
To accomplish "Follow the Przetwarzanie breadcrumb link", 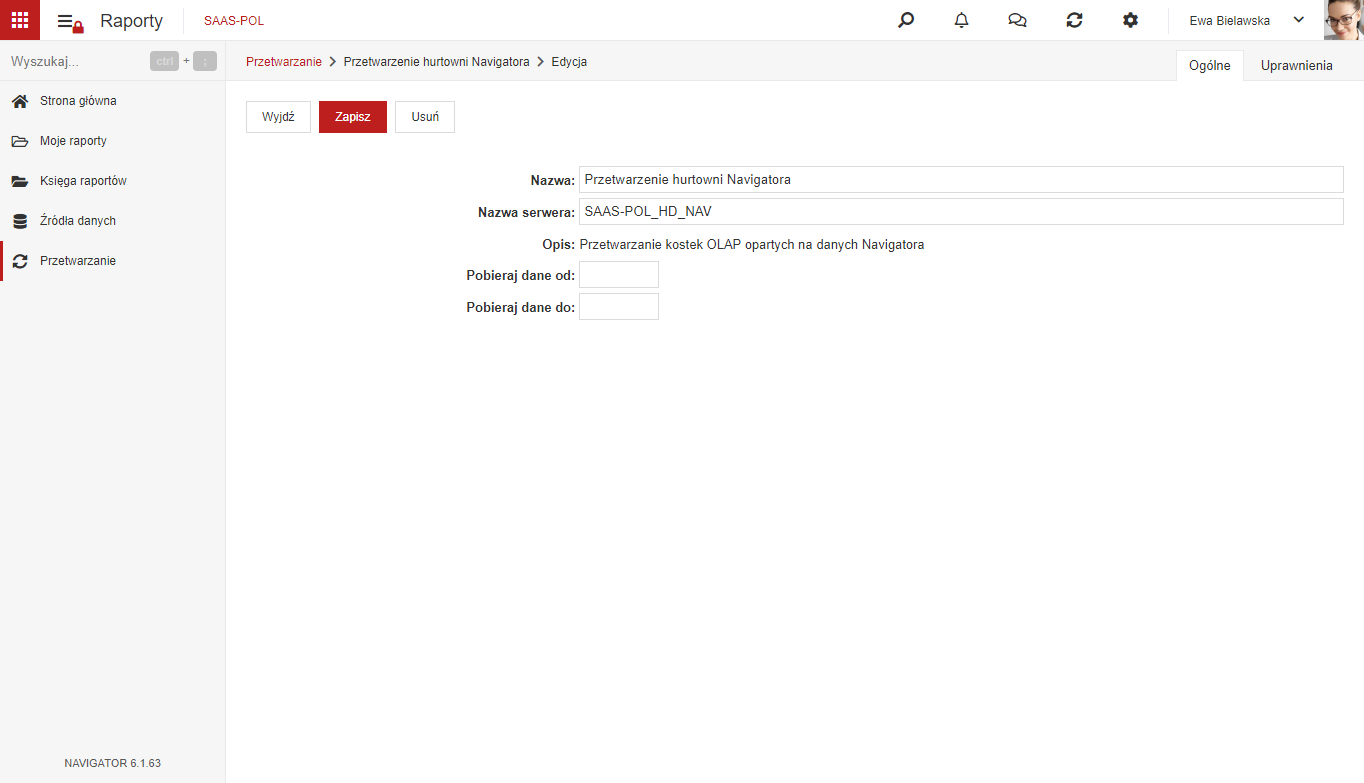I will (x=284, y=62).
